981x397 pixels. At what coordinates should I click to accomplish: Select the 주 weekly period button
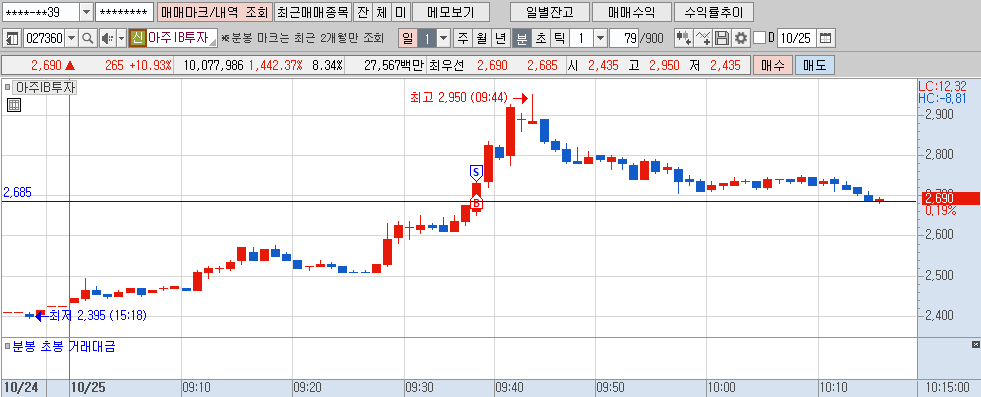[x=463, y=38]
